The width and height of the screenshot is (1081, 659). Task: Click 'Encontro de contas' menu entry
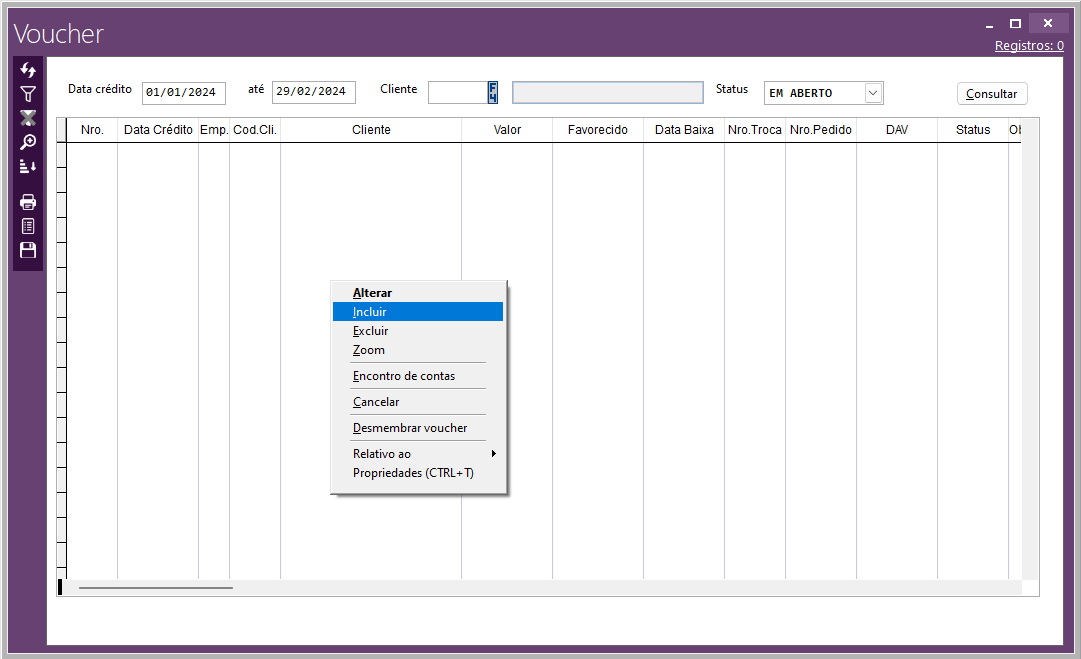(x=404, y=376)
